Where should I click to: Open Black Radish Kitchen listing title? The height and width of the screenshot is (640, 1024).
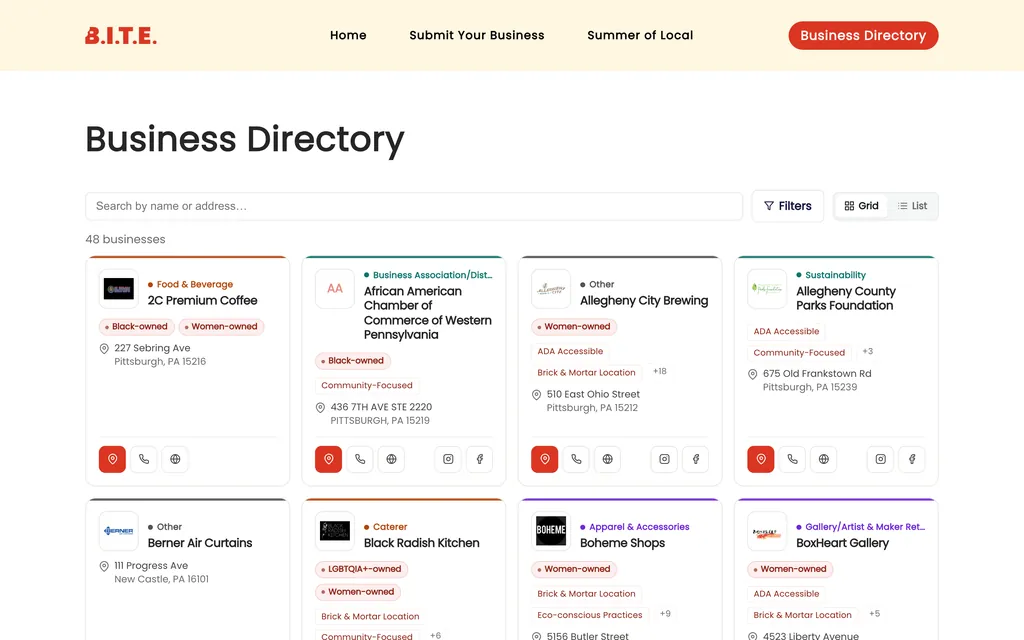tap(421, 543)
